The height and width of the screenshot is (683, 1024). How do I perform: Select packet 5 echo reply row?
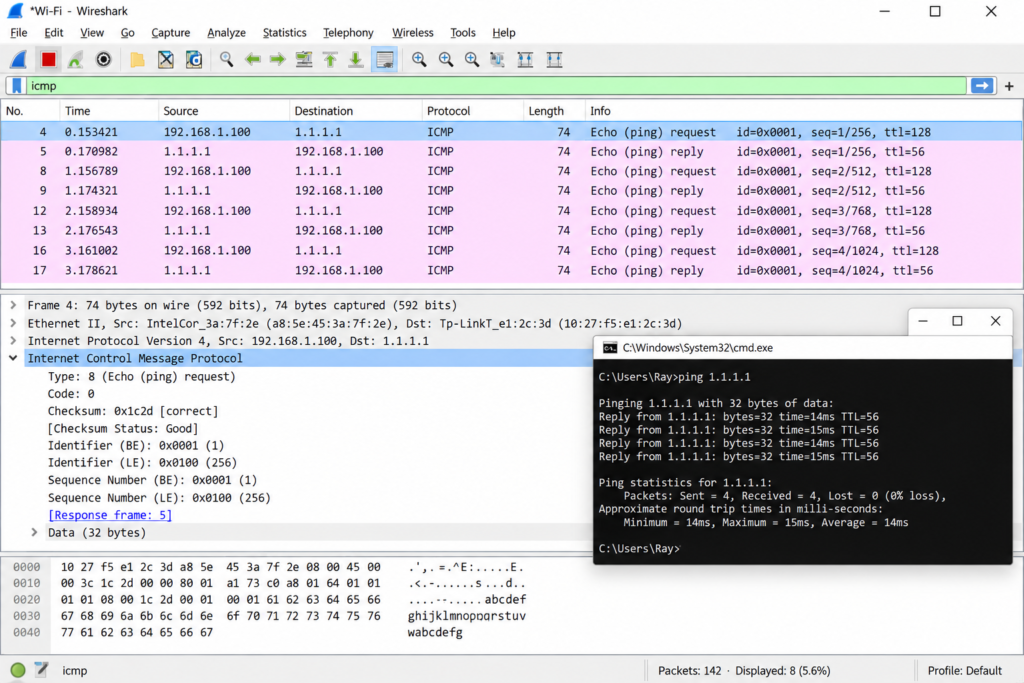[x=511, y=151]
